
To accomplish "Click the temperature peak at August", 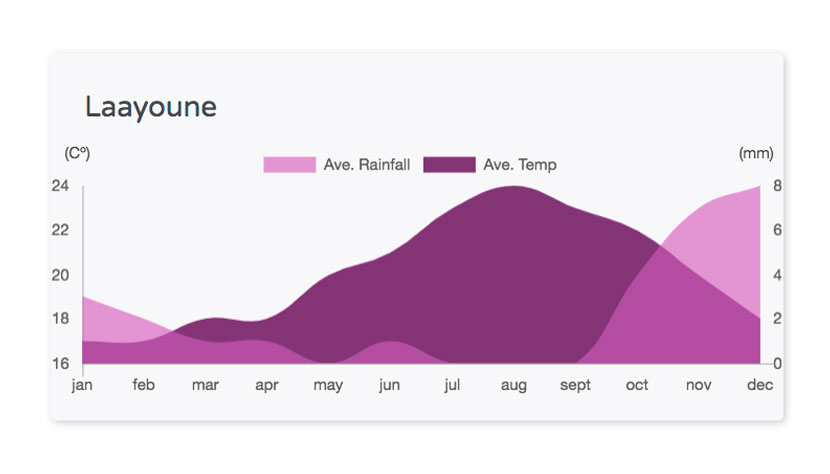I will tap(513, 186).
